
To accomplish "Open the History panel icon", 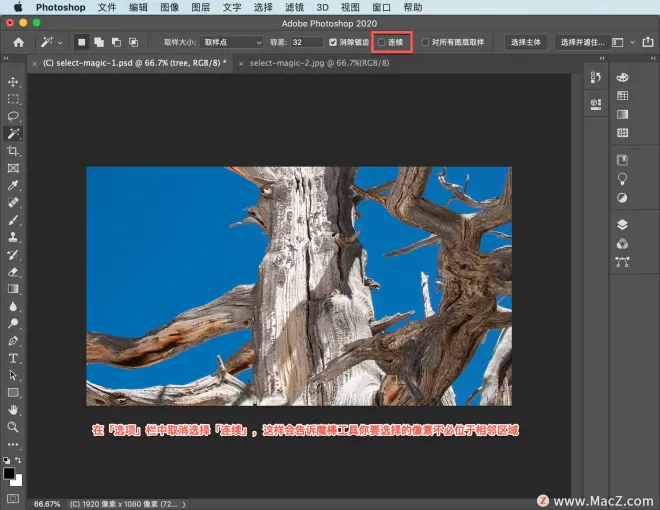I will (596, 77).
